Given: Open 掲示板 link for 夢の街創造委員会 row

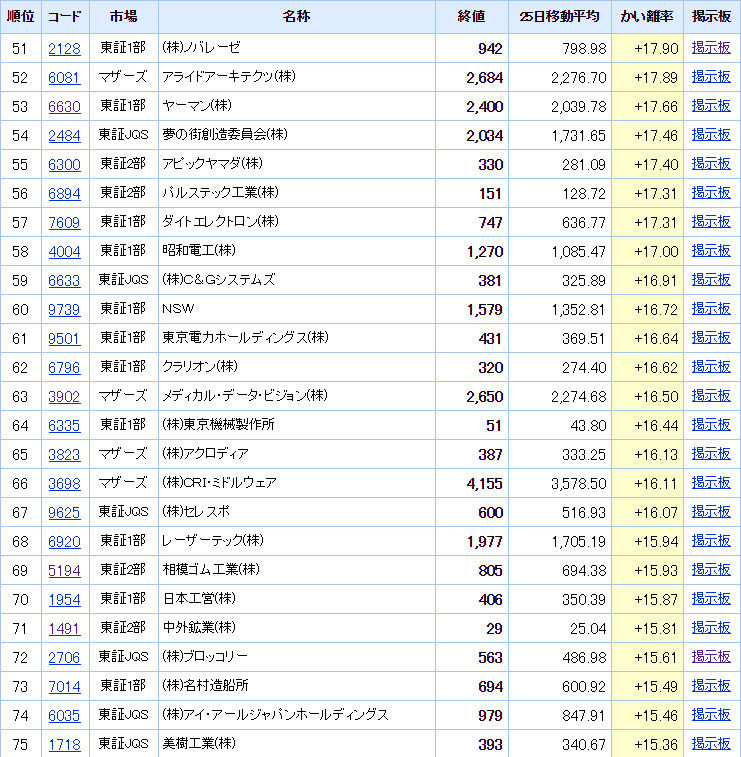Looking at the screenshot, I should pyautogui.click(x=711, y=135).
